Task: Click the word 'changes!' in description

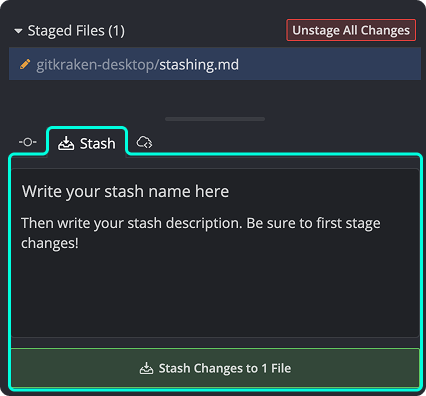Action: coord(50,243)
